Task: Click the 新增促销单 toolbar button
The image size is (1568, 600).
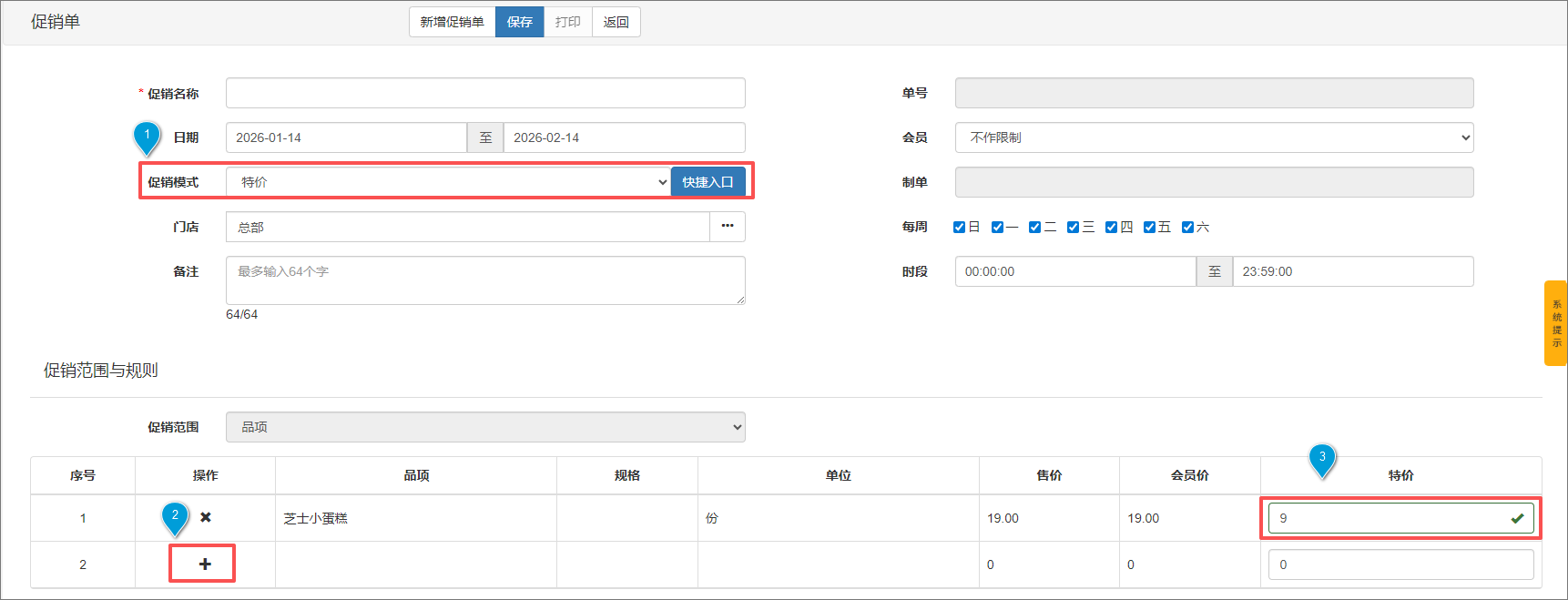Action: 452,22
